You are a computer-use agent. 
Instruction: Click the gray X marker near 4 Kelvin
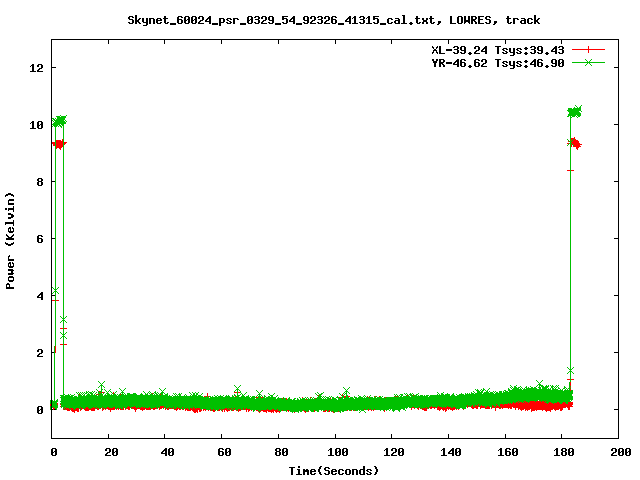(55, 291)
